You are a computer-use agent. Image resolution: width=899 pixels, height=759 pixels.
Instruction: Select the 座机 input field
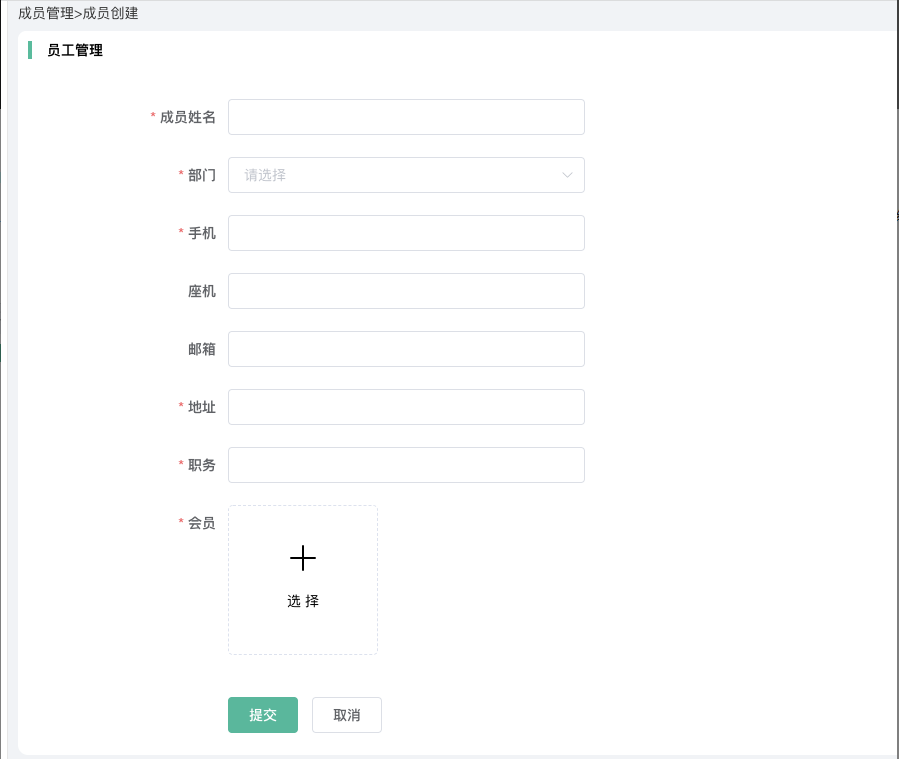point(406,291)
